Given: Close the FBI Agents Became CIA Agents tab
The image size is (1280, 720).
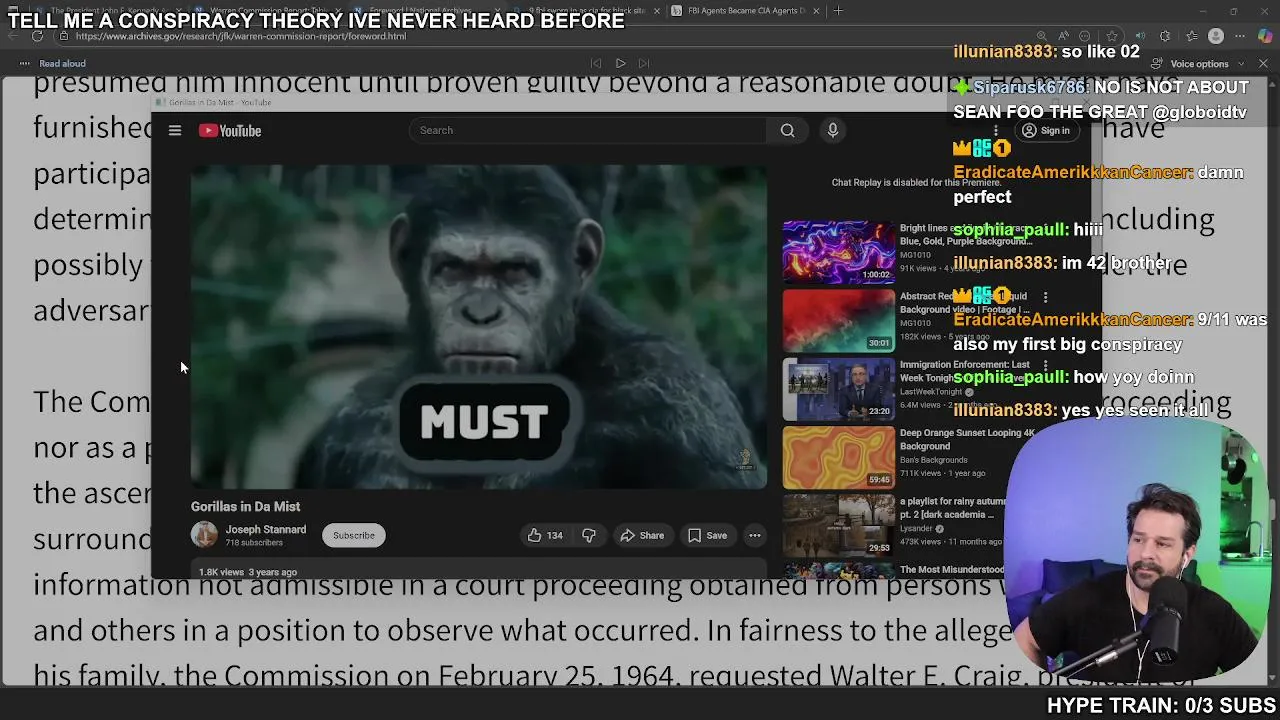Looking at the screenshot, I should (816, 11).
